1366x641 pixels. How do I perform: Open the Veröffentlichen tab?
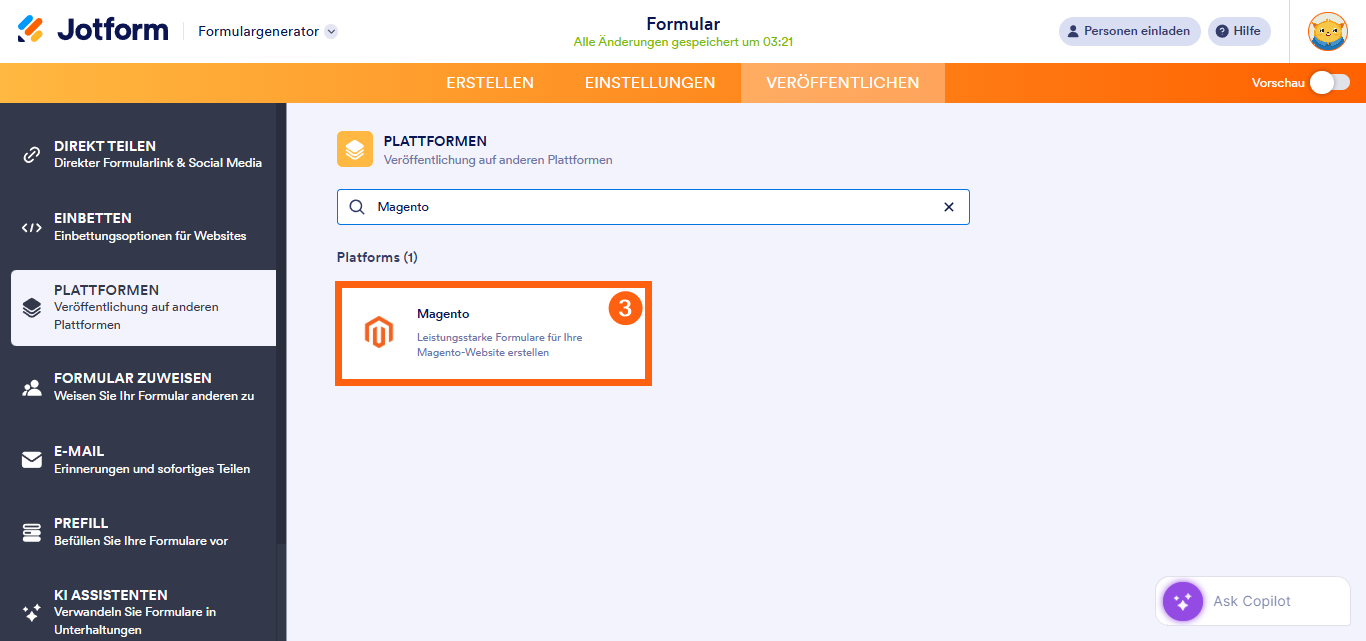click(x=842, y=84)
